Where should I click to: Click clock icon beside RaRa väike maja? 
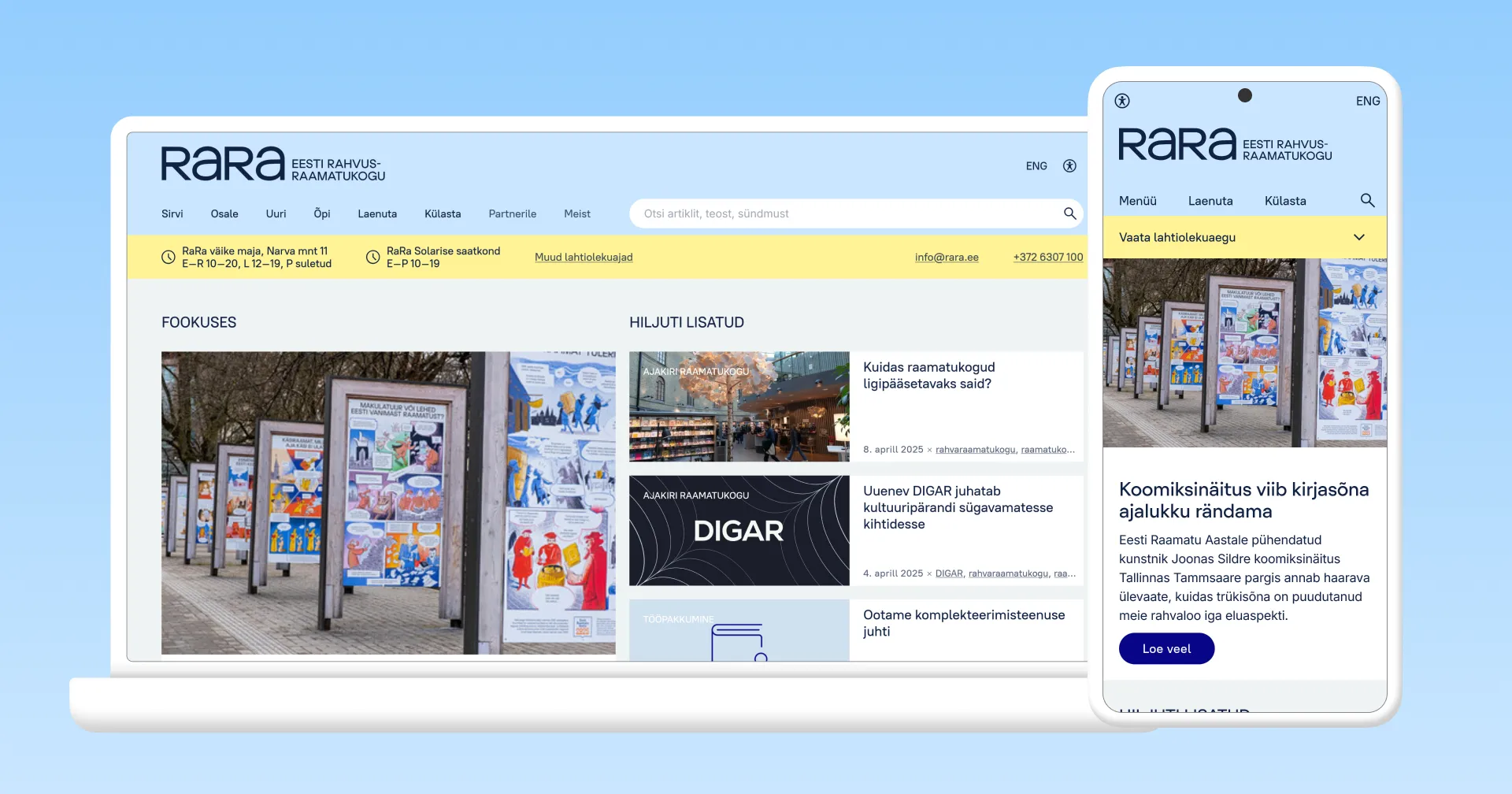coord(169,258)
